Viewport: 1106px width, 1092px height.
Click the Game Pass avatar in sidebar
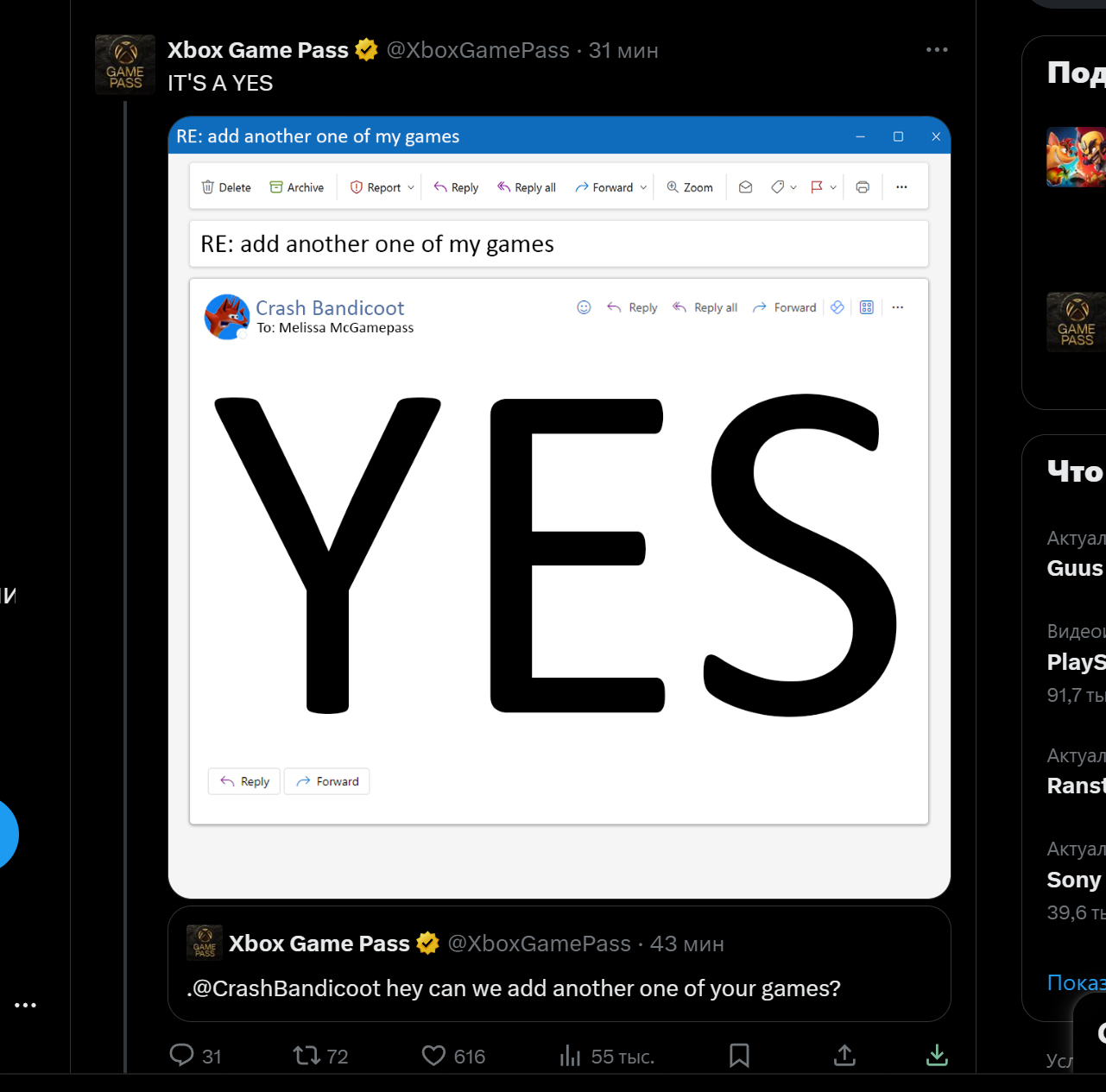coord(1076,322)
